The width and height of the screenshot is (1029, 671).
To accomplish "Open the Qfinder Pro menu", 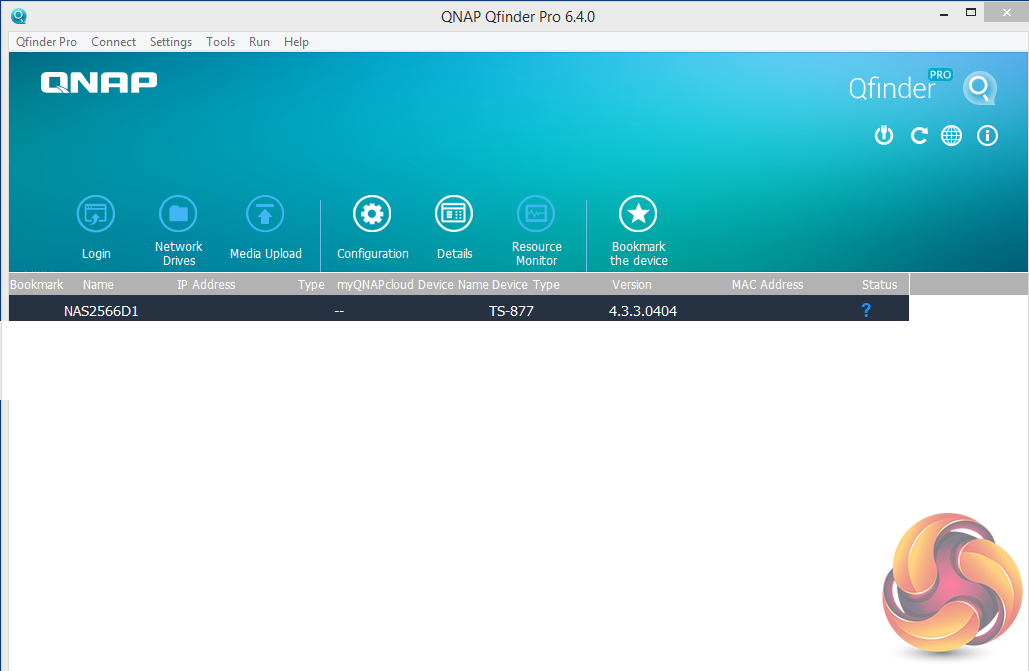I will pyautogui.click(x=47, y=42).
